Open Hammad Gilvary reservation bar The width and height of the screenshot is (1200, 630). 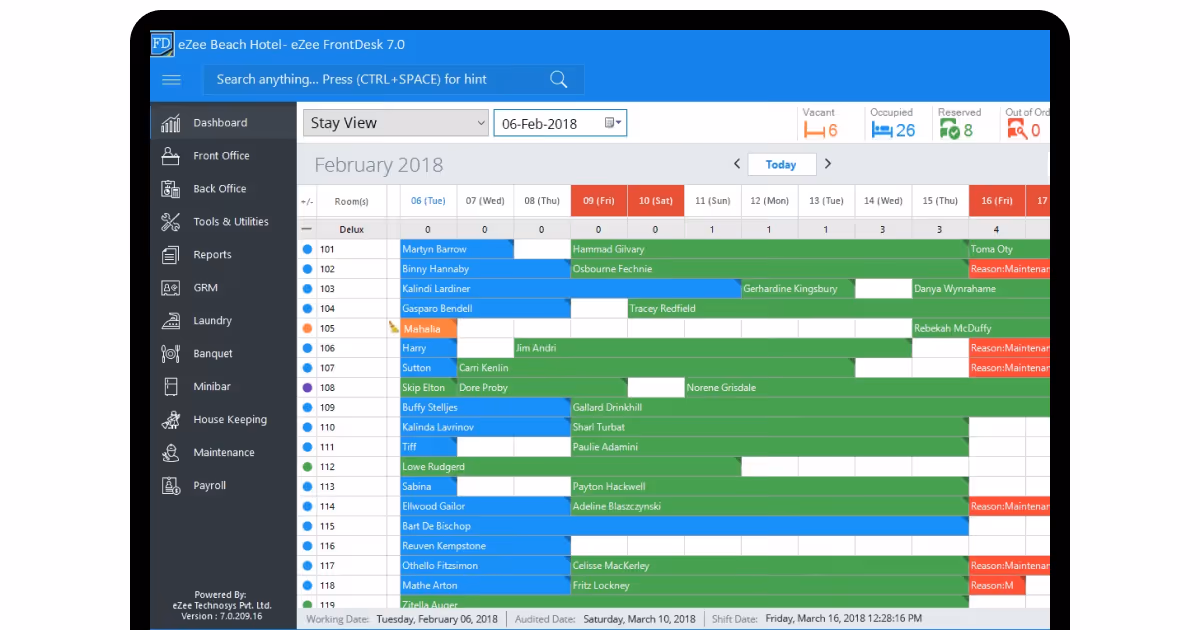pyautogui.click(x=769, y=249)
